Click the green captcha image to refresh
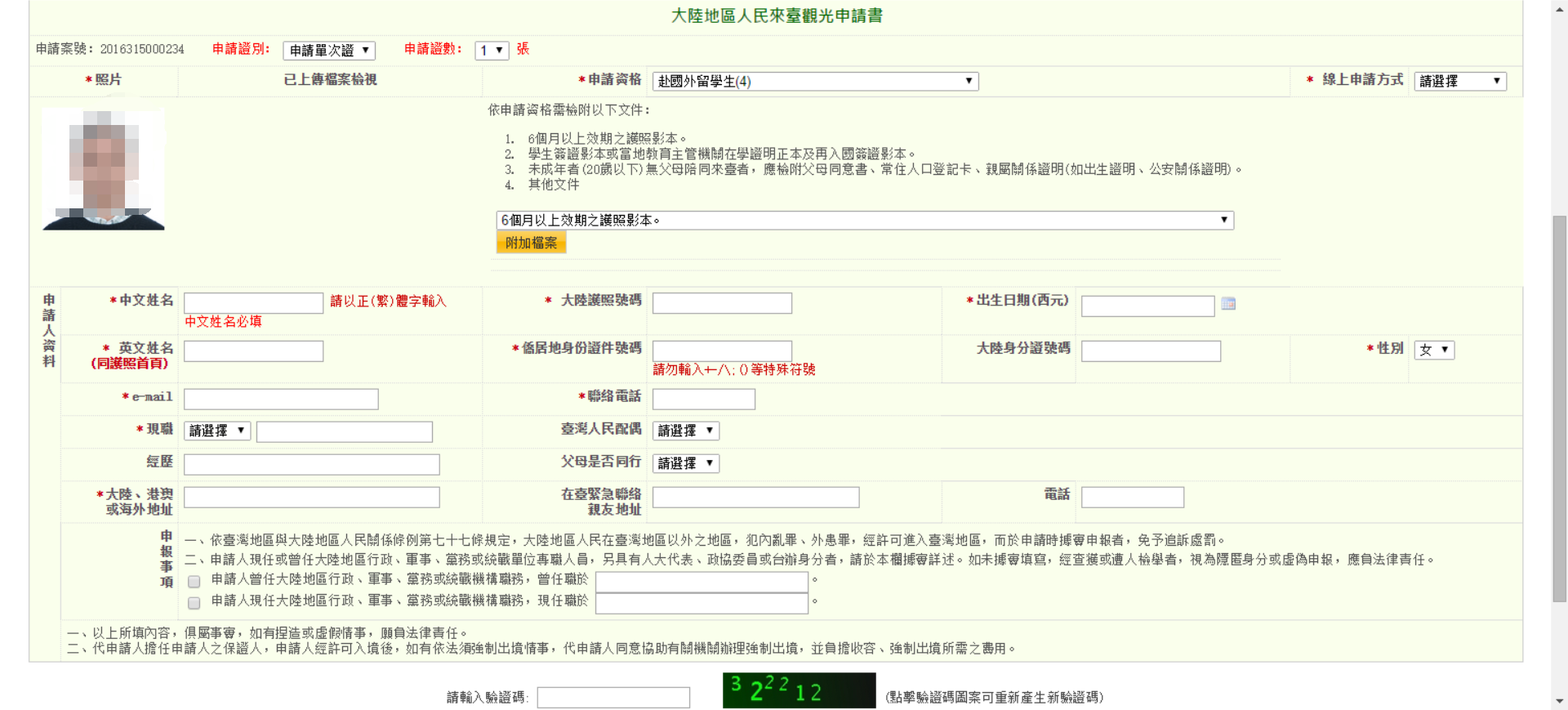This screenshot has width=1568, height=710. [799, 690]
